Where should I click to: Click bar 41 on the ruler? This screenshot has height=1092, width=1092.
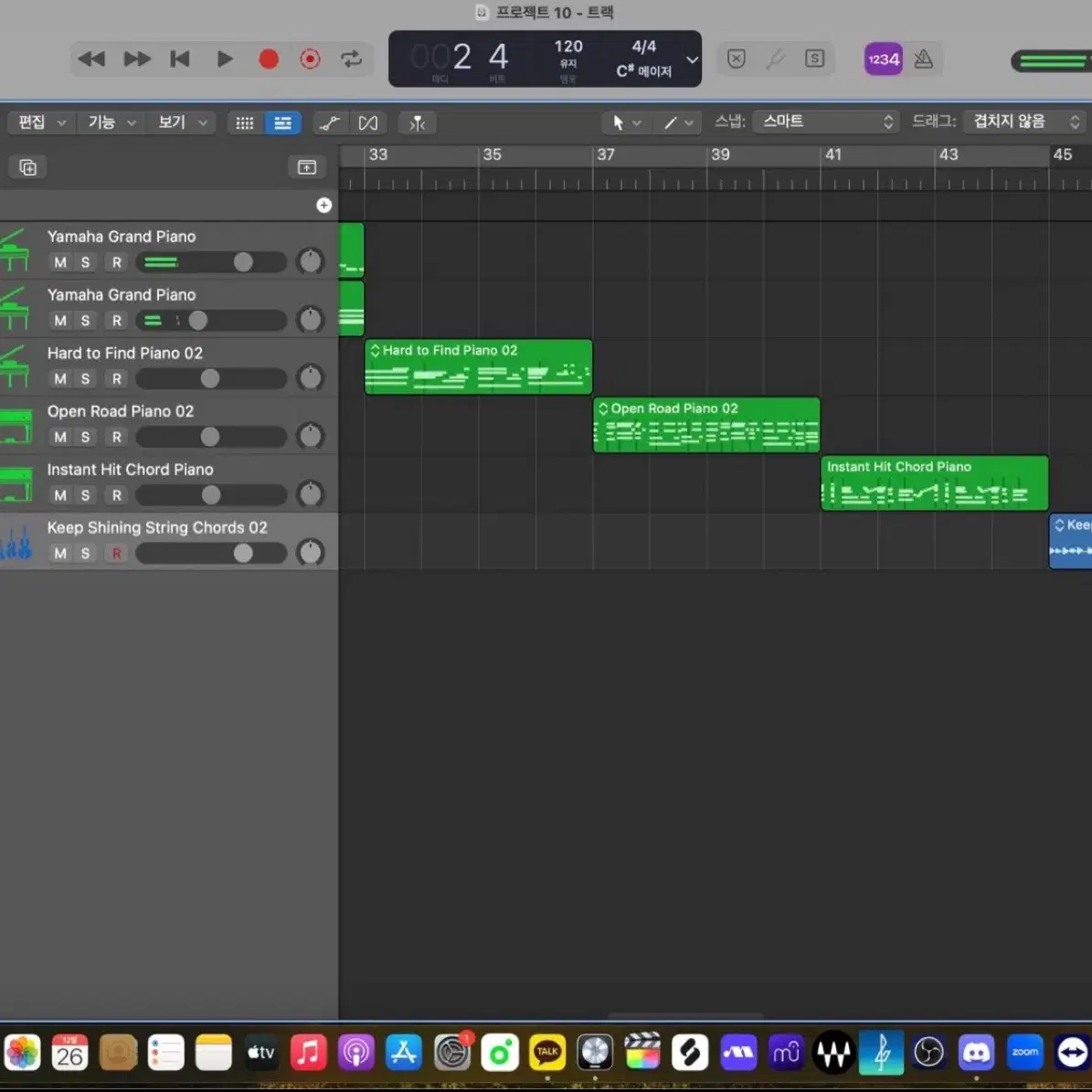click(x=832, y=154)
